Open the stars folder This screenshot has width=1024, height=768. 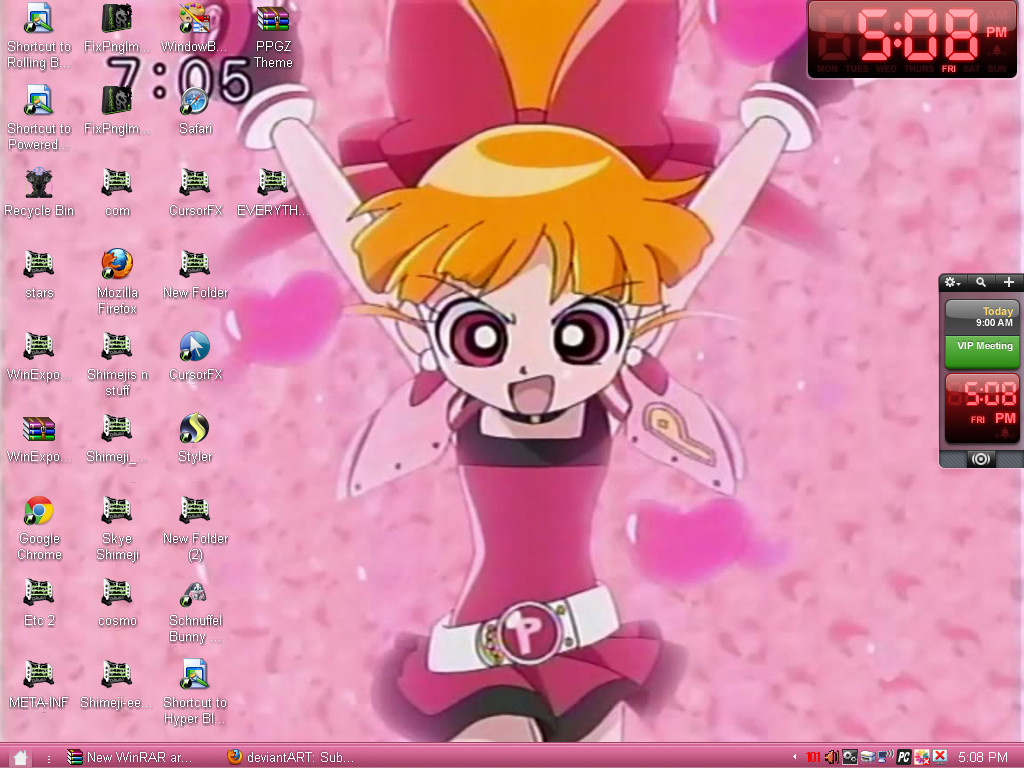click(x=39, y=274)
